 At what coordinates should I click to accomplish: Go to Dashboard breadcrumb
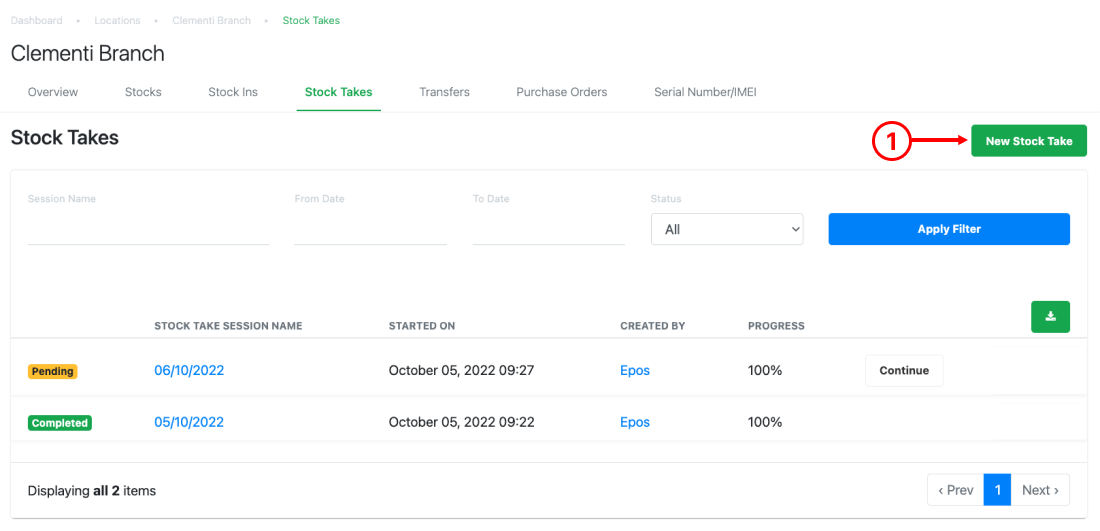point(36,20)
